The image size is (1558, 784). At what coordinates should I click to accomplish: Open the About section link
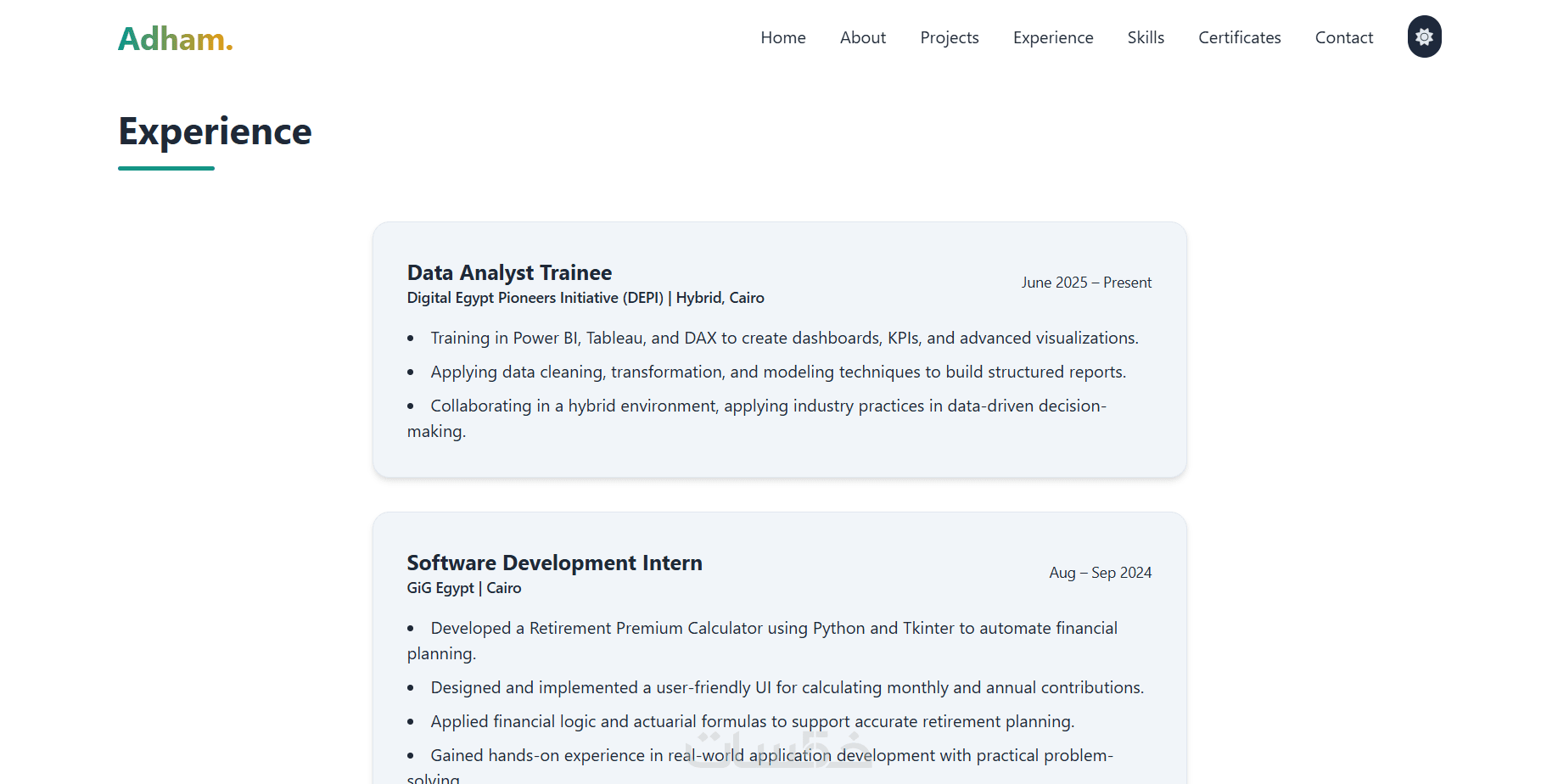pyautogui.click(x=862, y=38)
